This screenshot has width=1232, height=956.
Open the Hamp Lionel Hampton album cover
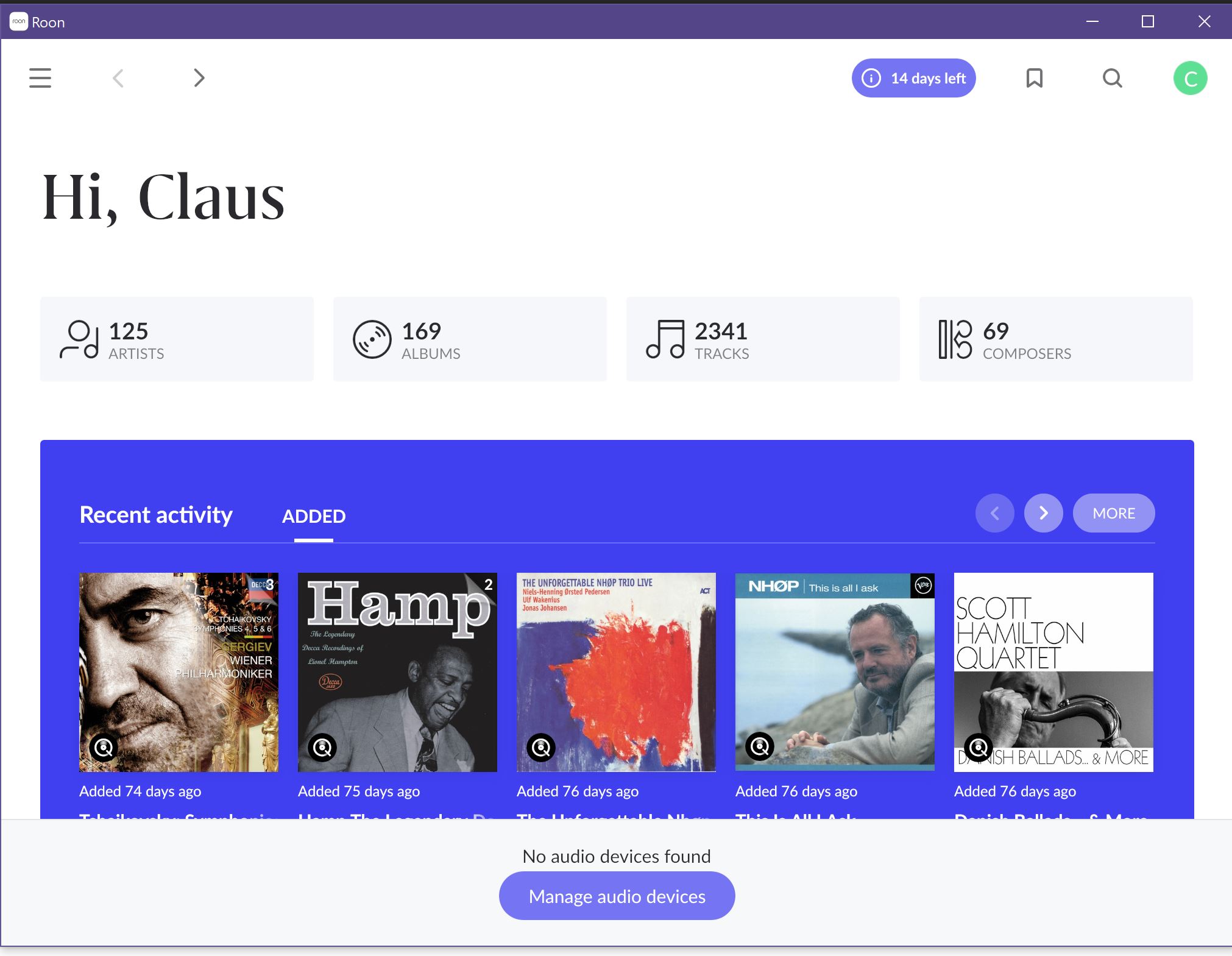tap(397, 672)
